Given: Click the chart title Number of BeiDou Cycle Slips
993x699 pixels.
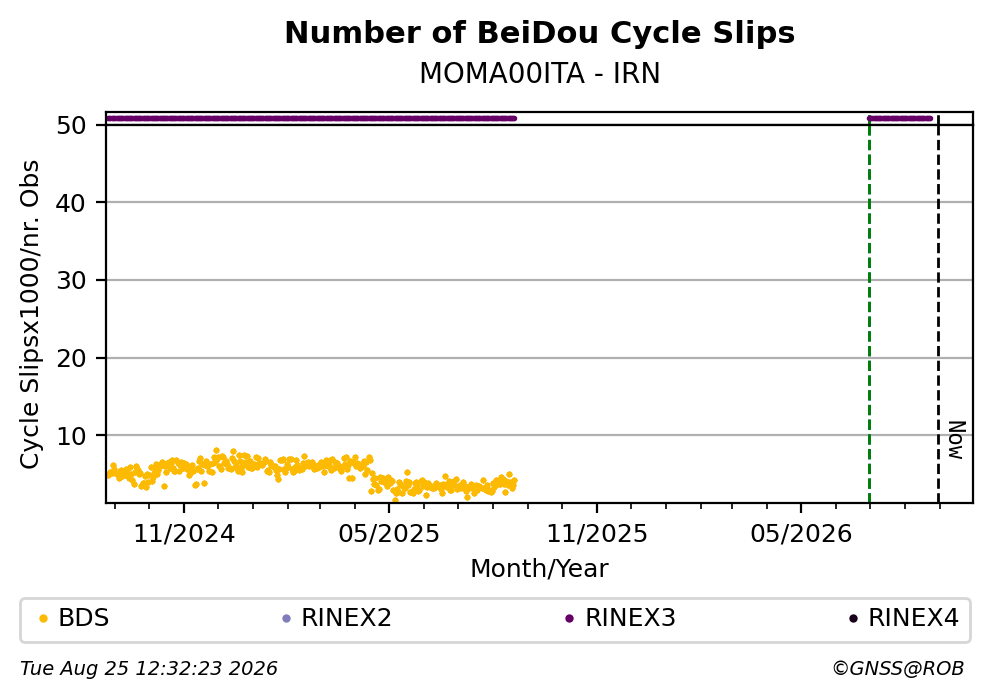Looking at the screenshot, I should 540,33.
